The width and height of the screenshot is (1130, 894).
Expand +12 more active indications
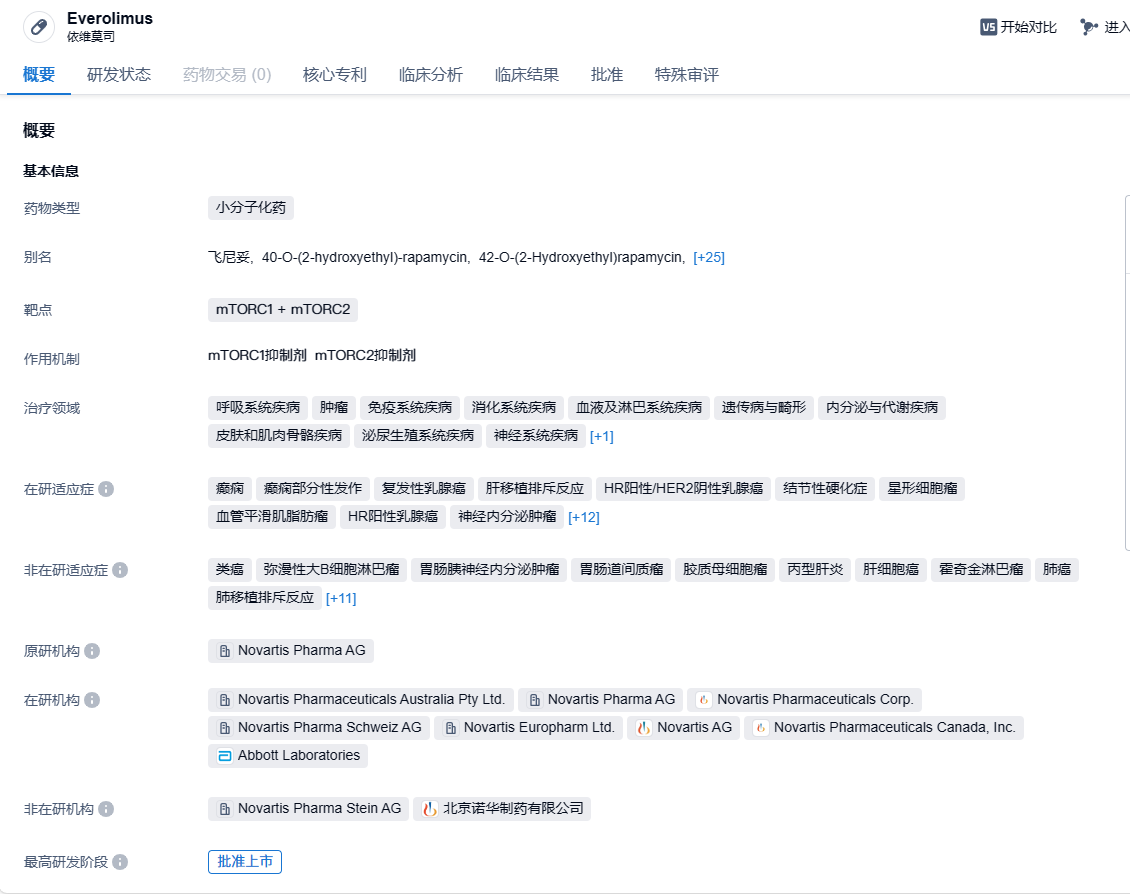pyautogui.click(x=584, y=517)
